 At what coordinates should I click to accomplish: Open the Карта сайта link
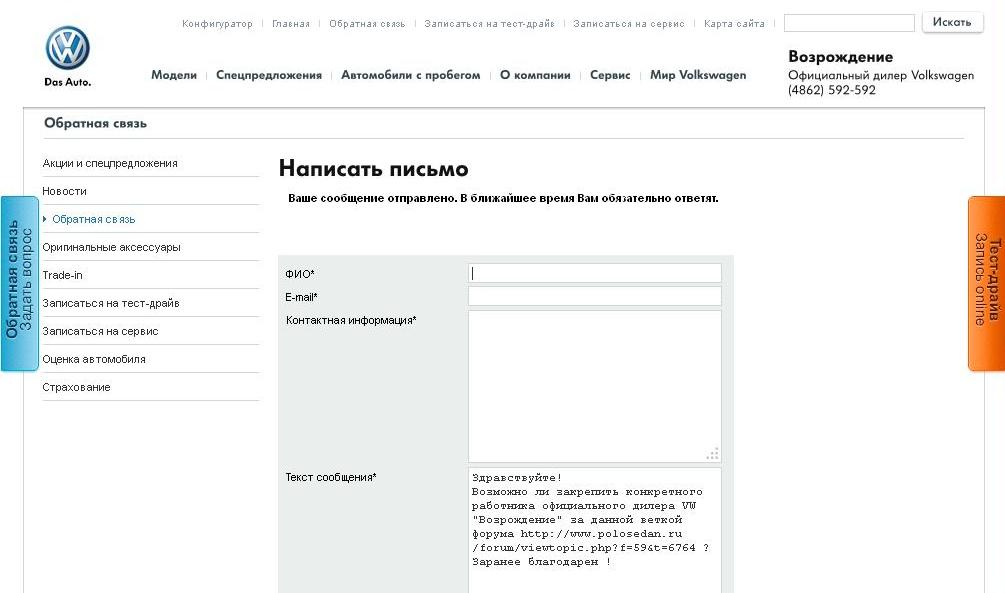click(734, 24)
